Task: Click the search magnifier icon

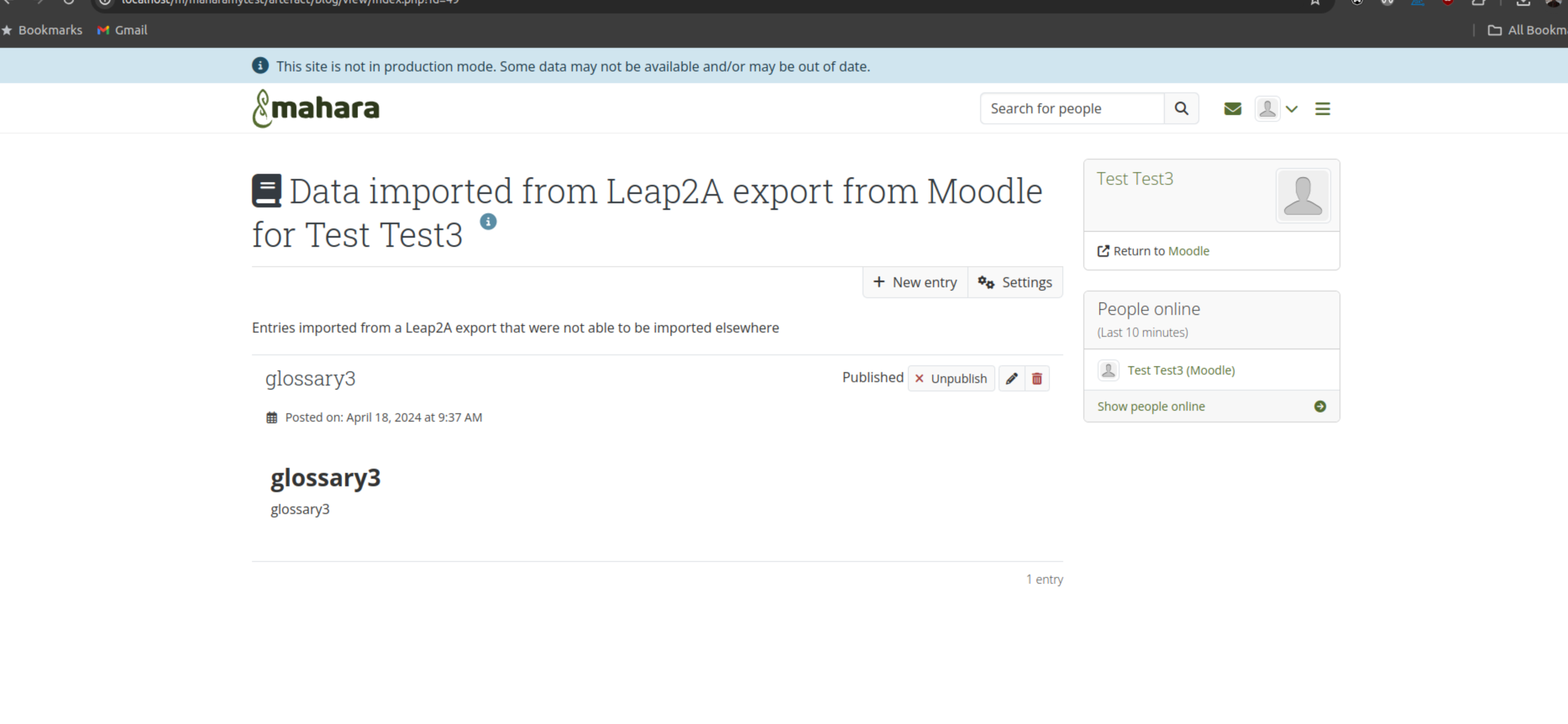Action: [x=1181, y=108]
